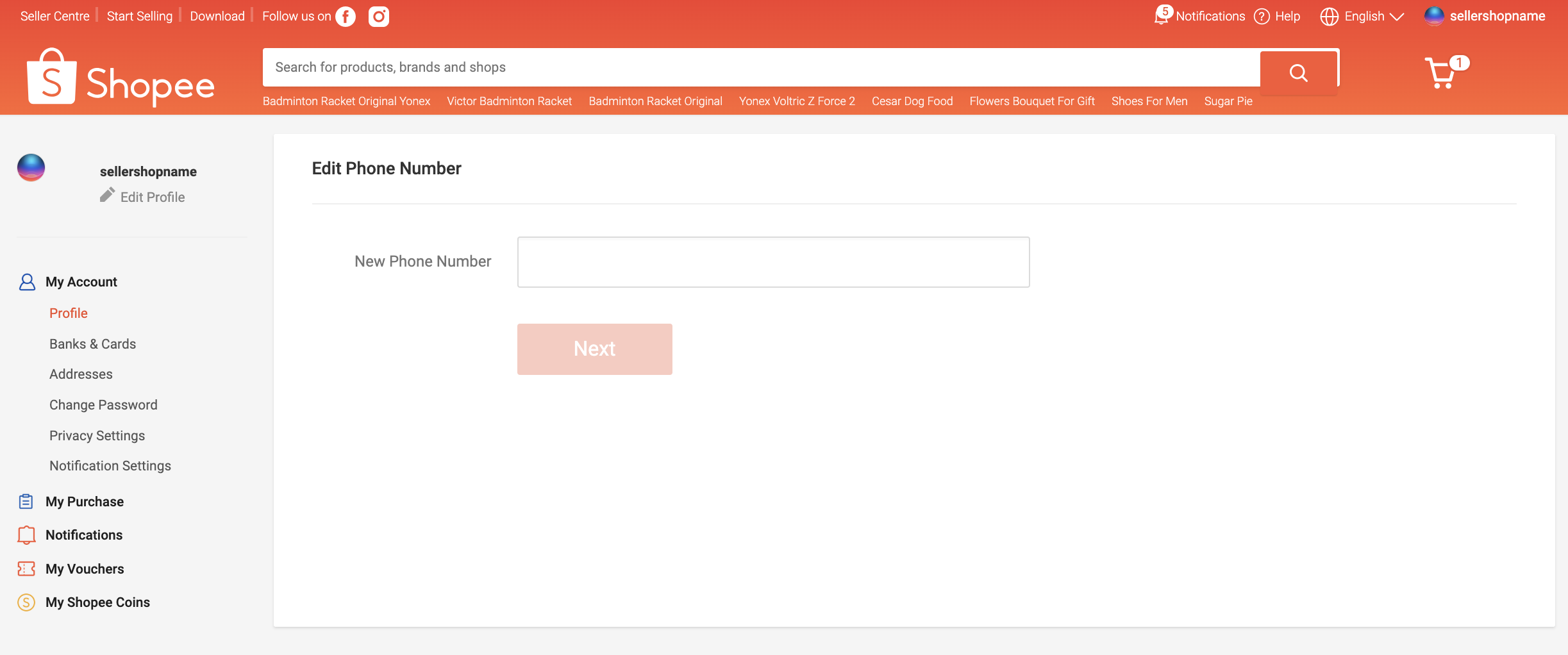1568x655 pixels.
Task: Select Victor Badminton Racket suggestion
Action: 510,101
